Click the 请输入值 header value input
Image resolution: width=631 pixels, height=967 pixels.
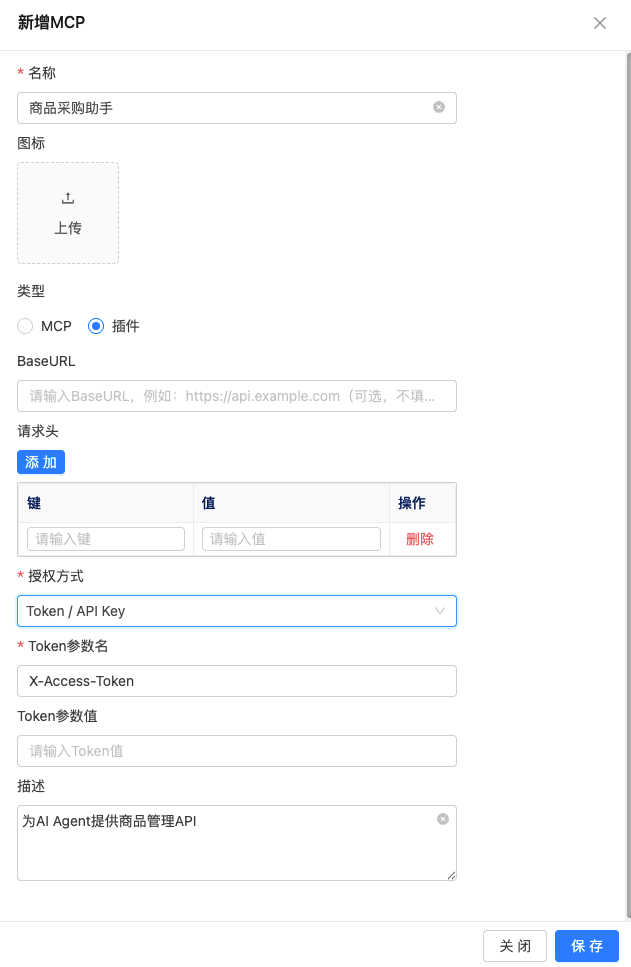click(x=291, y=539)
